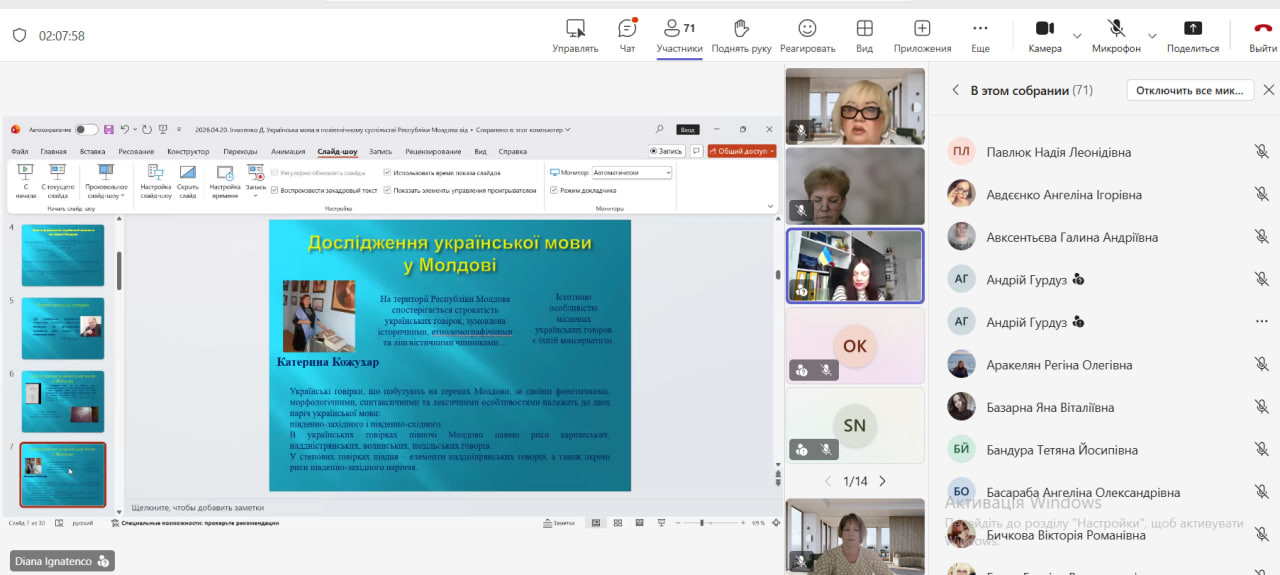Switch to slide sorter view icon
The image size is (1280, 575).
coord(617,522)
